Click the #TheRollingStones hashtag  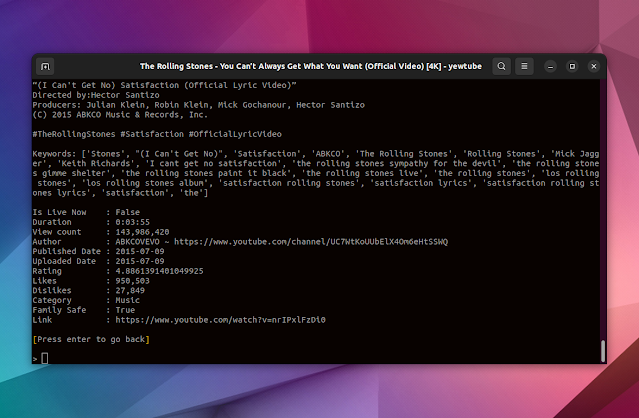pyautogui.click(x=74, y=134)
